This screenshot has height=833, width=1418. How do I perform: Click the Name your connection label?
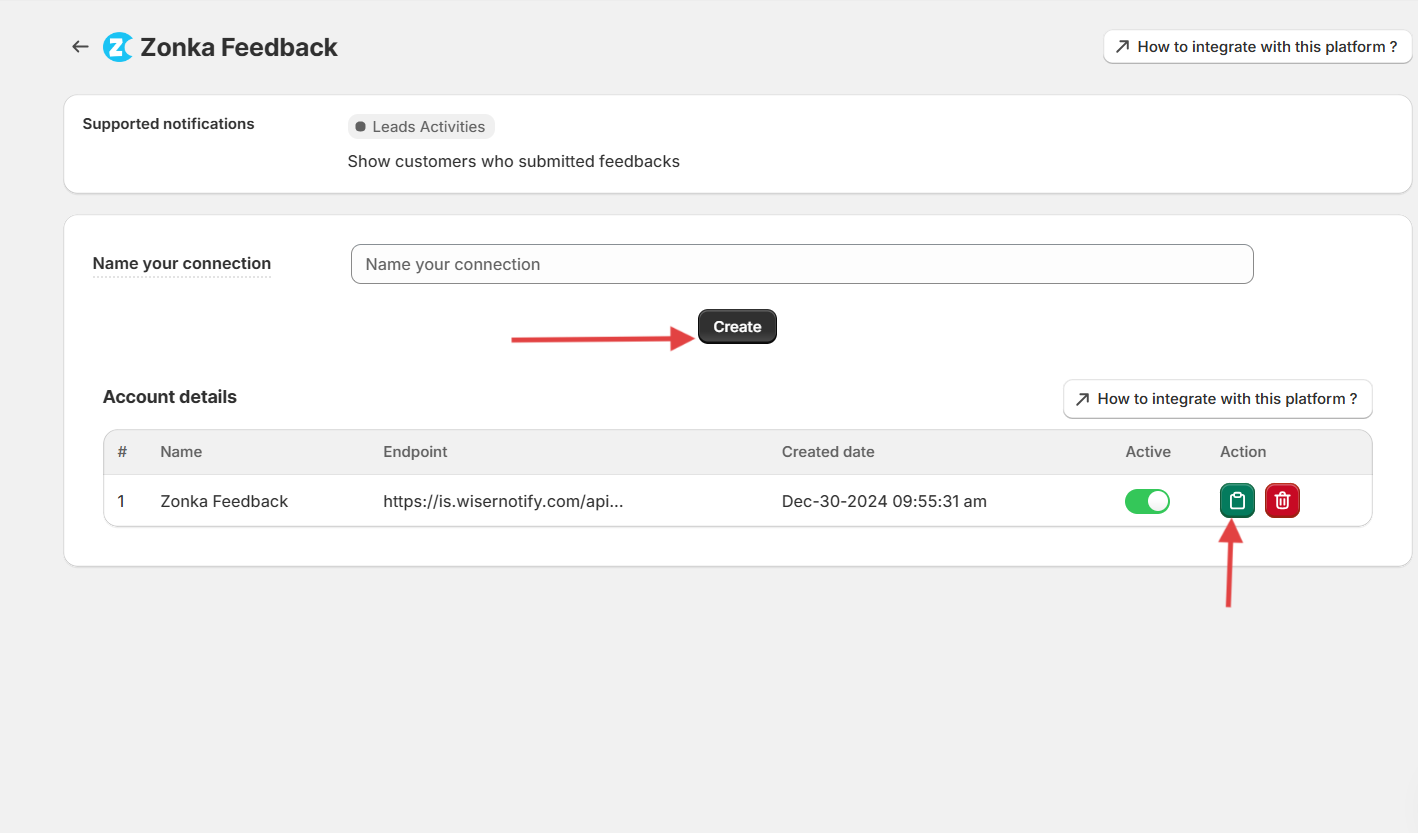182,264
